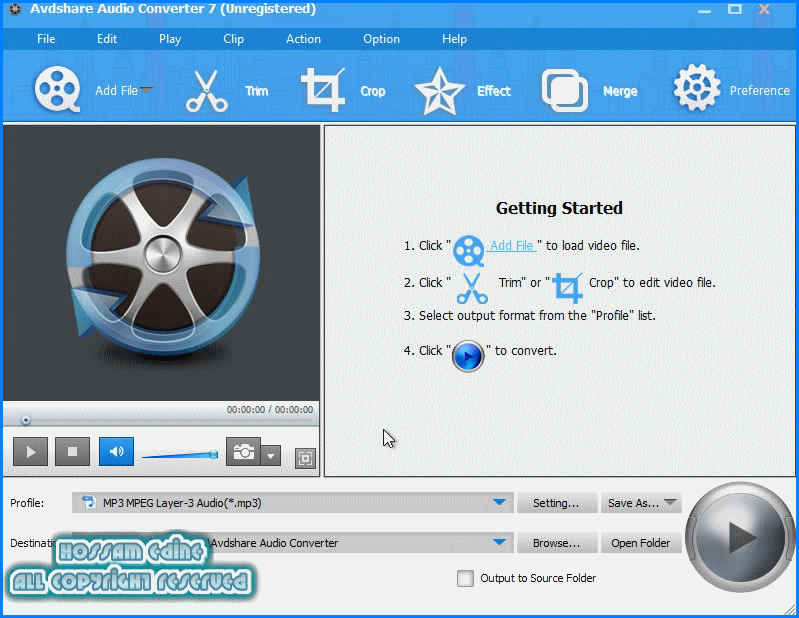Open the Play menu
The width and height of the screenshot is (799, 618).
point(170,39)
